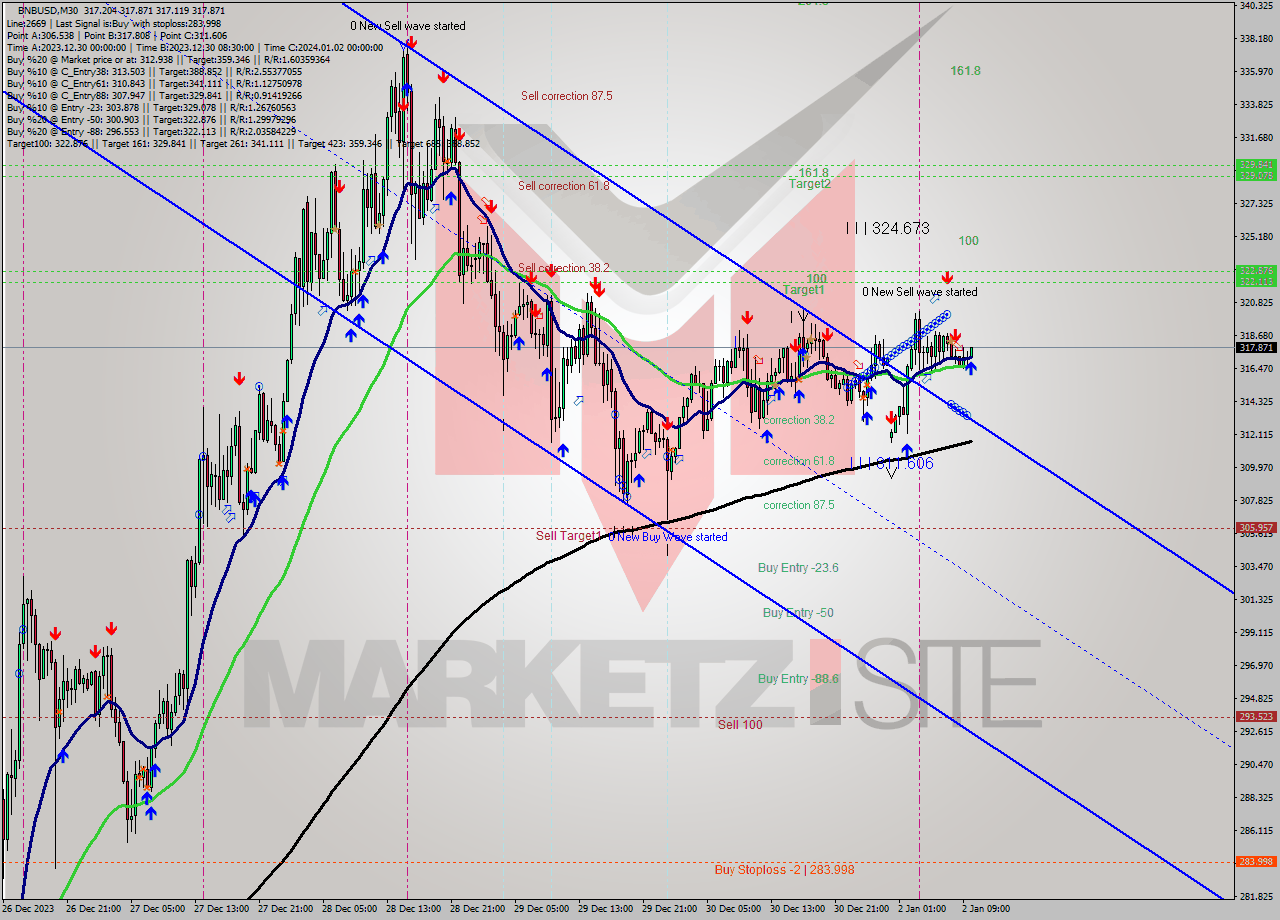Click the 'Target100: 322.876' targets summary line

click(243, 143)
